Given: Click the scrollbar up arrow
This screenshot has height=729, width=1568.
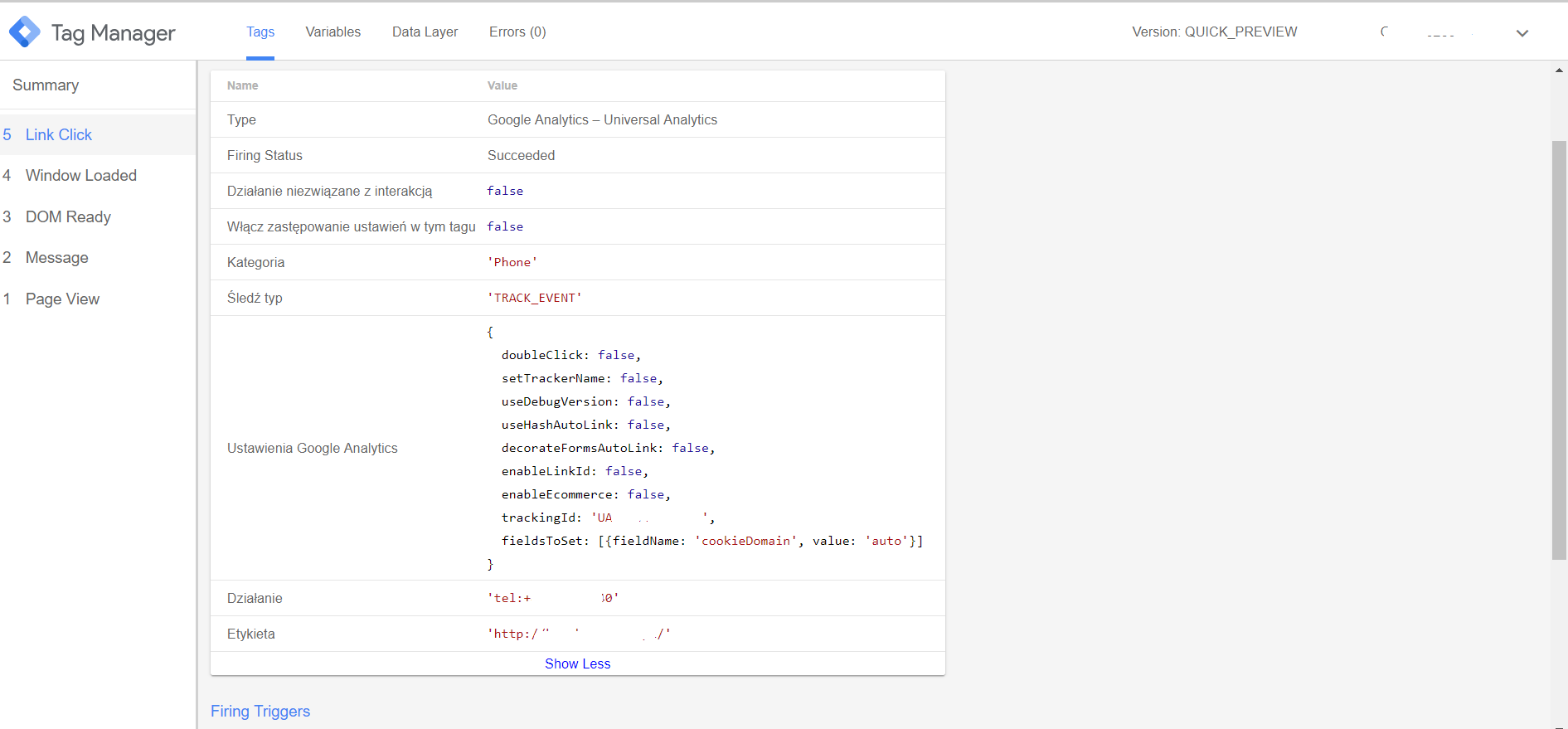Looking at the screenshot, I should (1559, 70).
